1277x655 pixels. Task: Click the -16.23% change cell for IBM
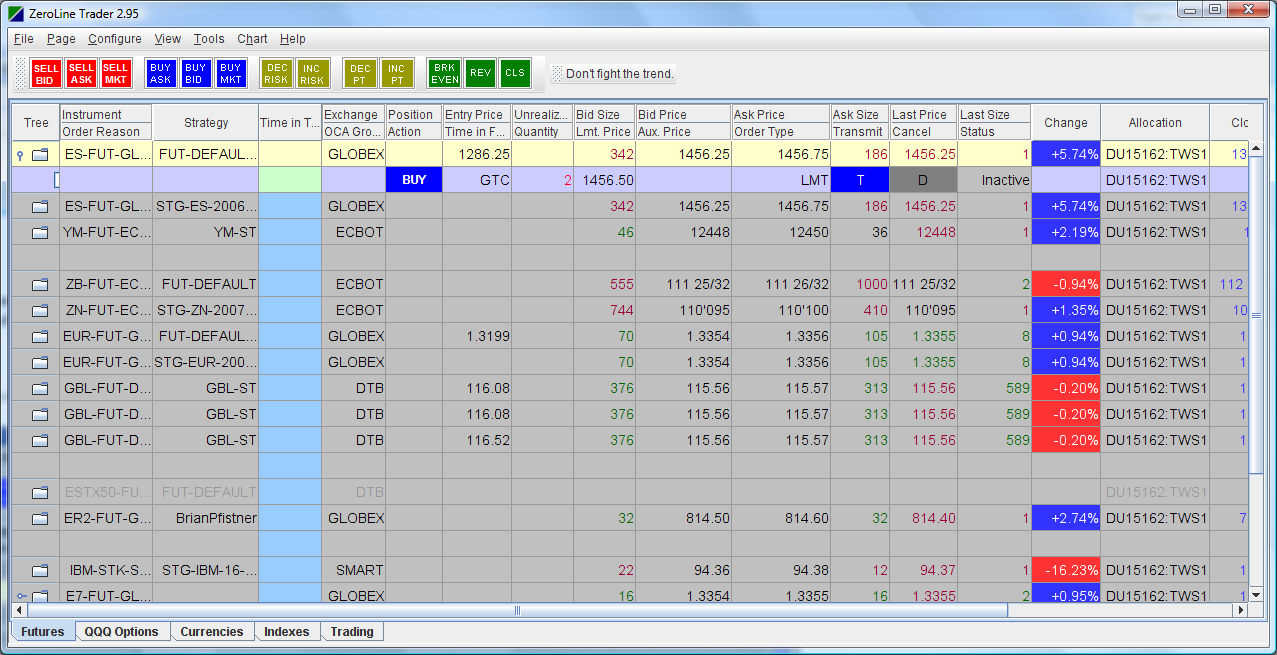pos(1066,570)
